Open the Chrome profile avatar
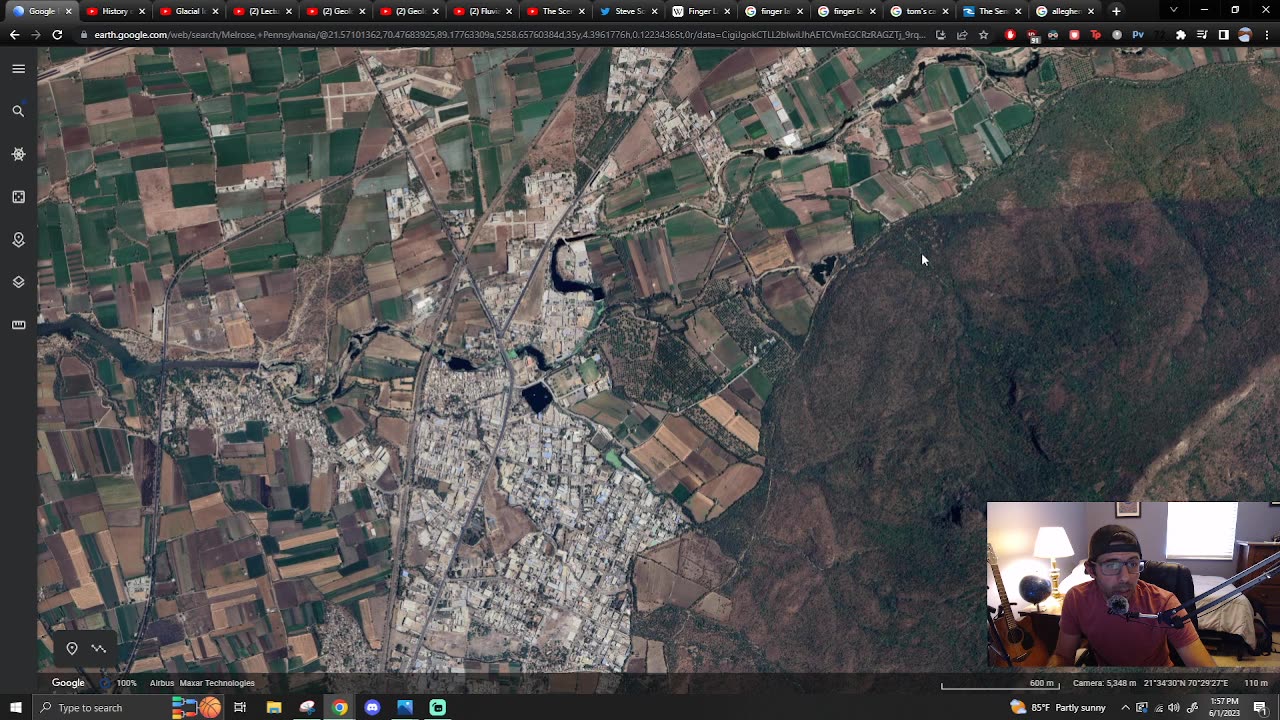 click(1245, 35)
